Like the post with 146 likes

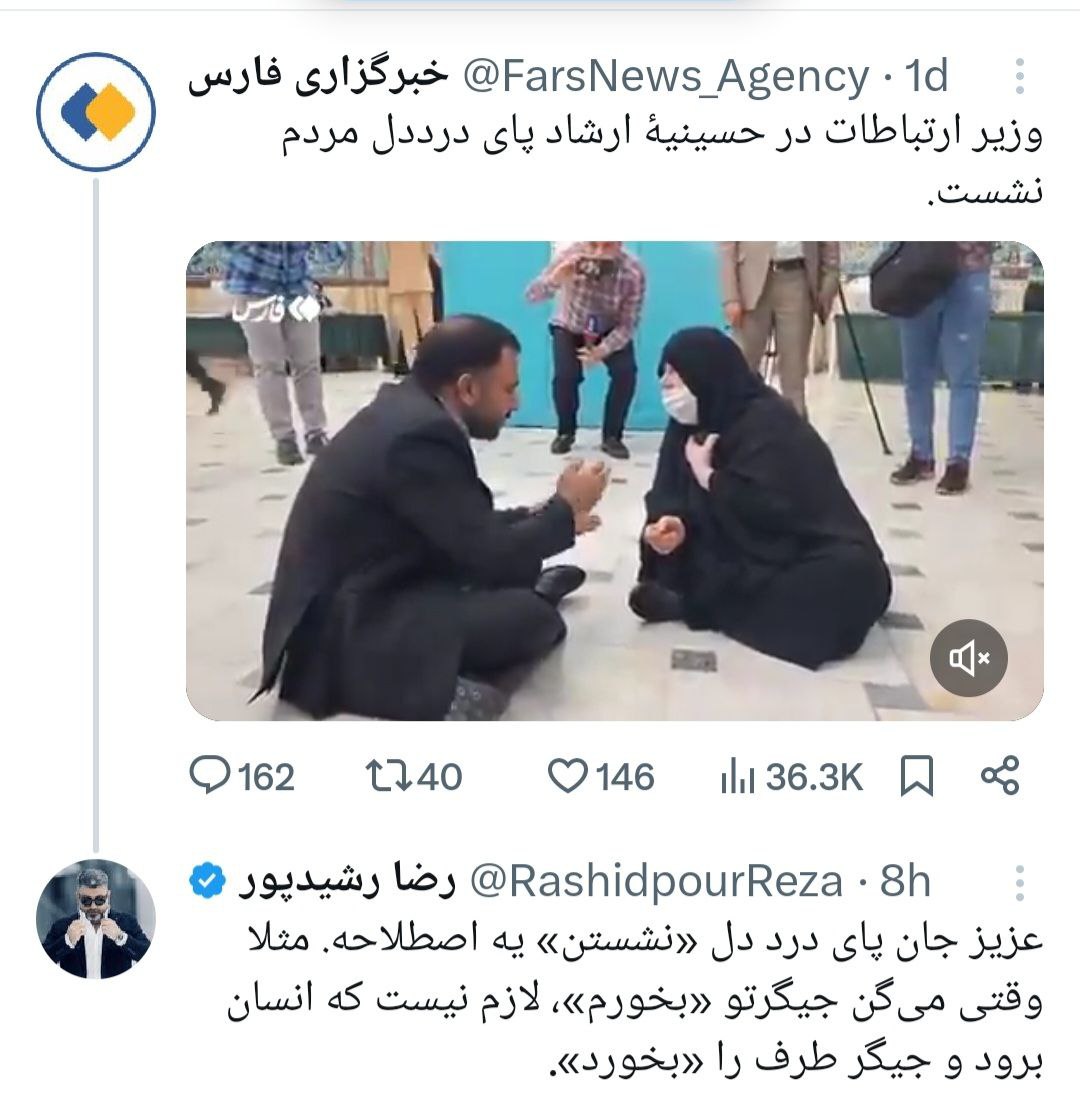pyautogui.click(x=568, y=775)
